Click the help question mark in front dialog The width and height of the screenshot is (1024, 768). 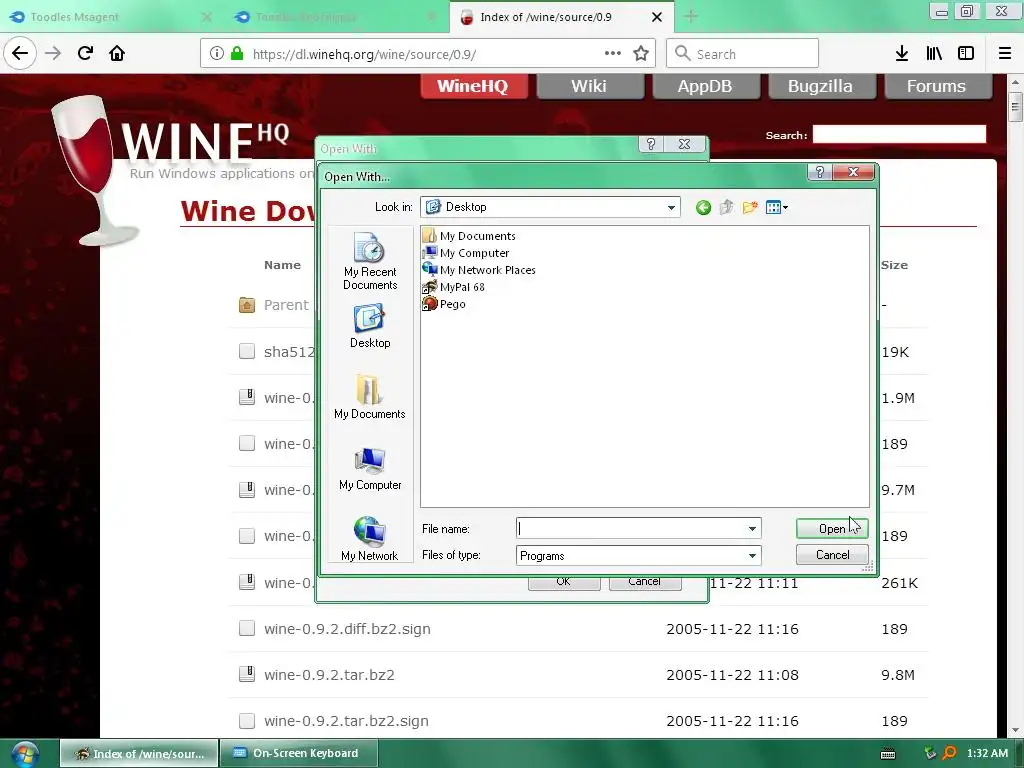coord(820,172)
